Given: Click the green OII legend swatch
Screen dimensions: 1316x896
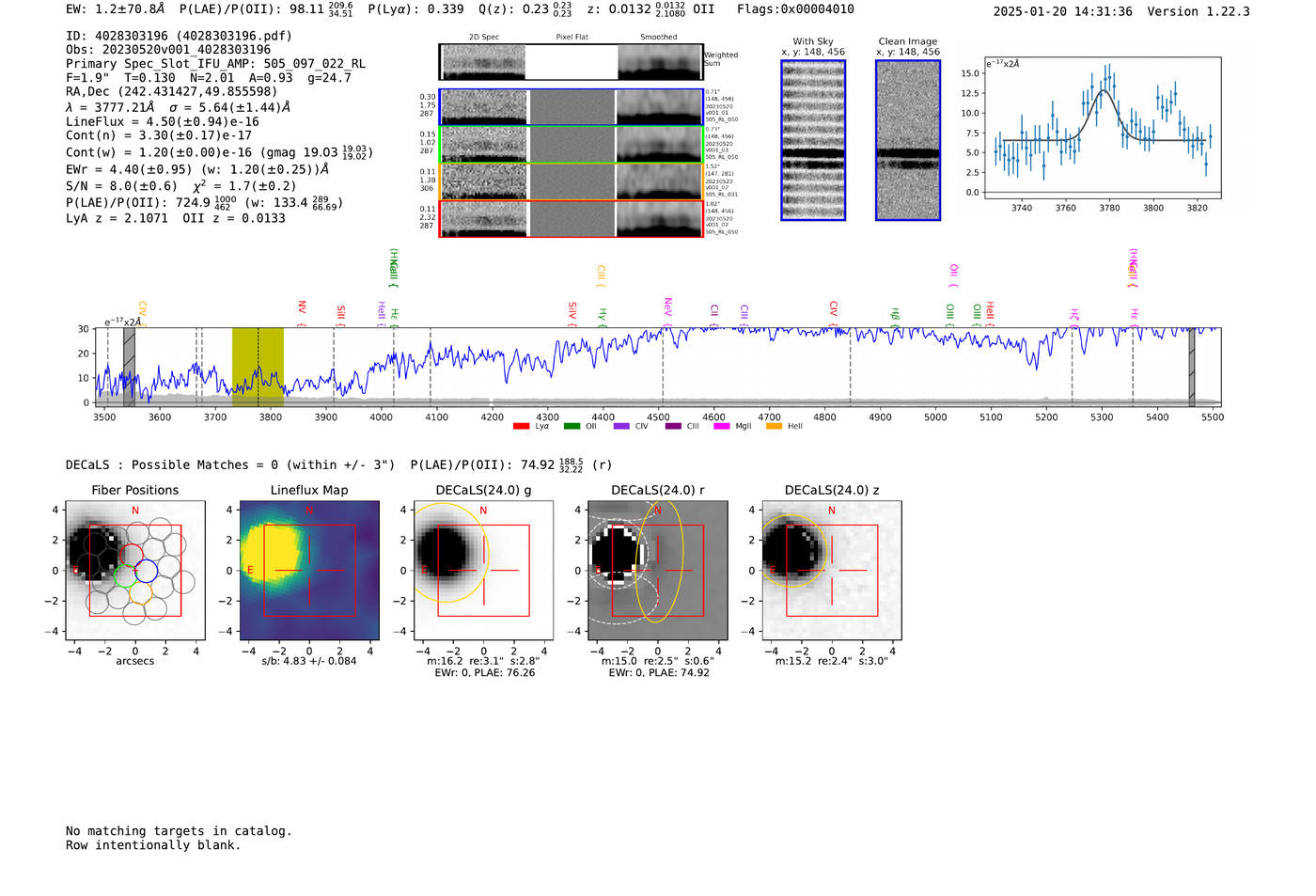Looking at the screenshot, I should tap(572, 426).
